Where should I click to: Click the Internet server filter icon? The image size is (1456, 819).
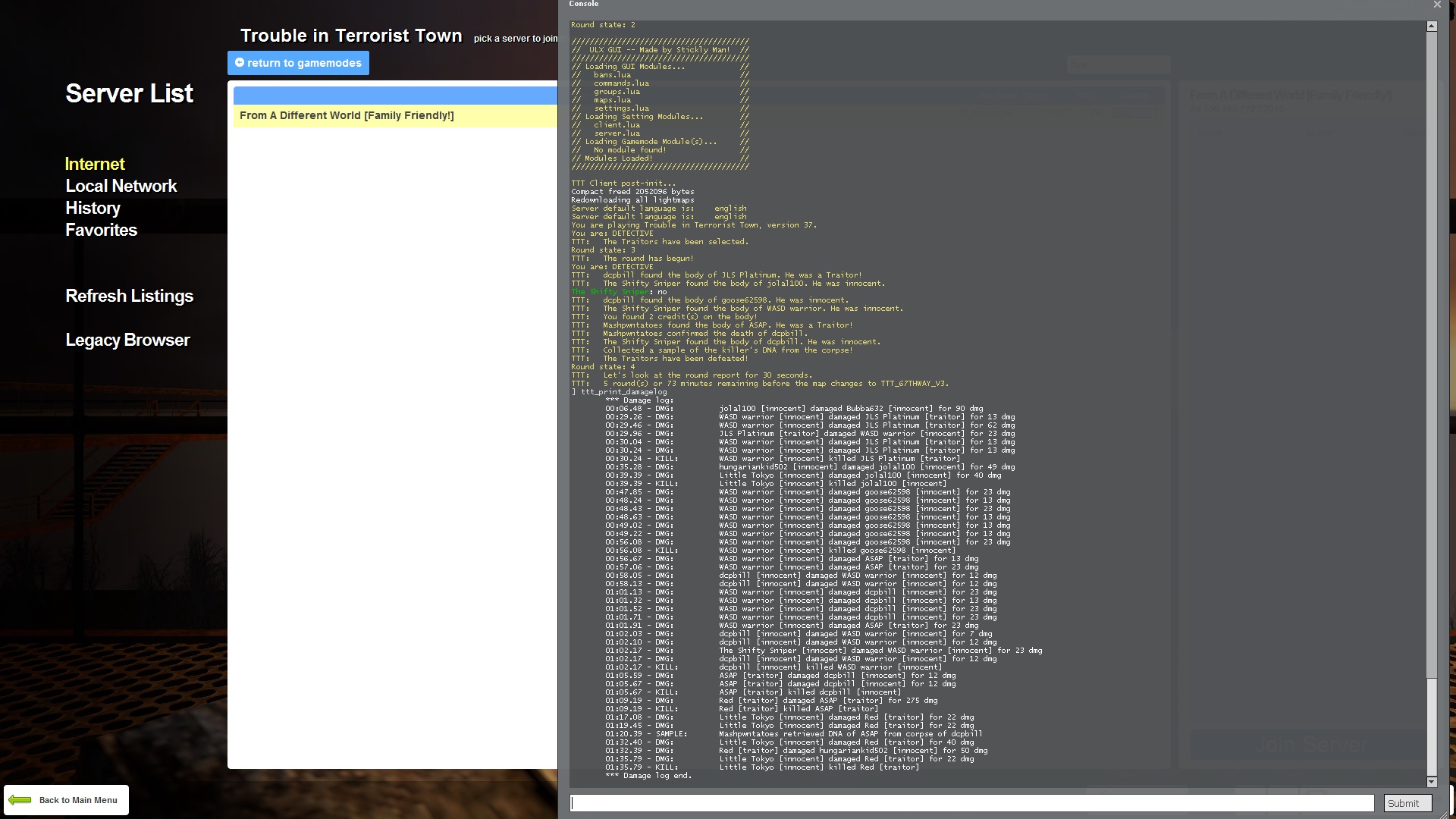click(x=93, y=163)
